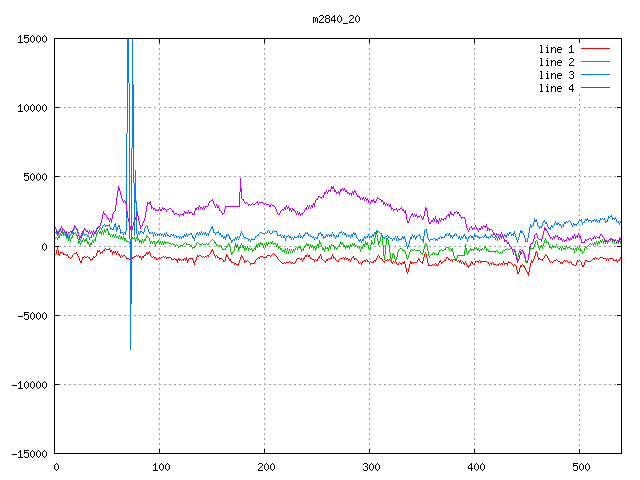Click the 100 x-axis tick label

160,467
